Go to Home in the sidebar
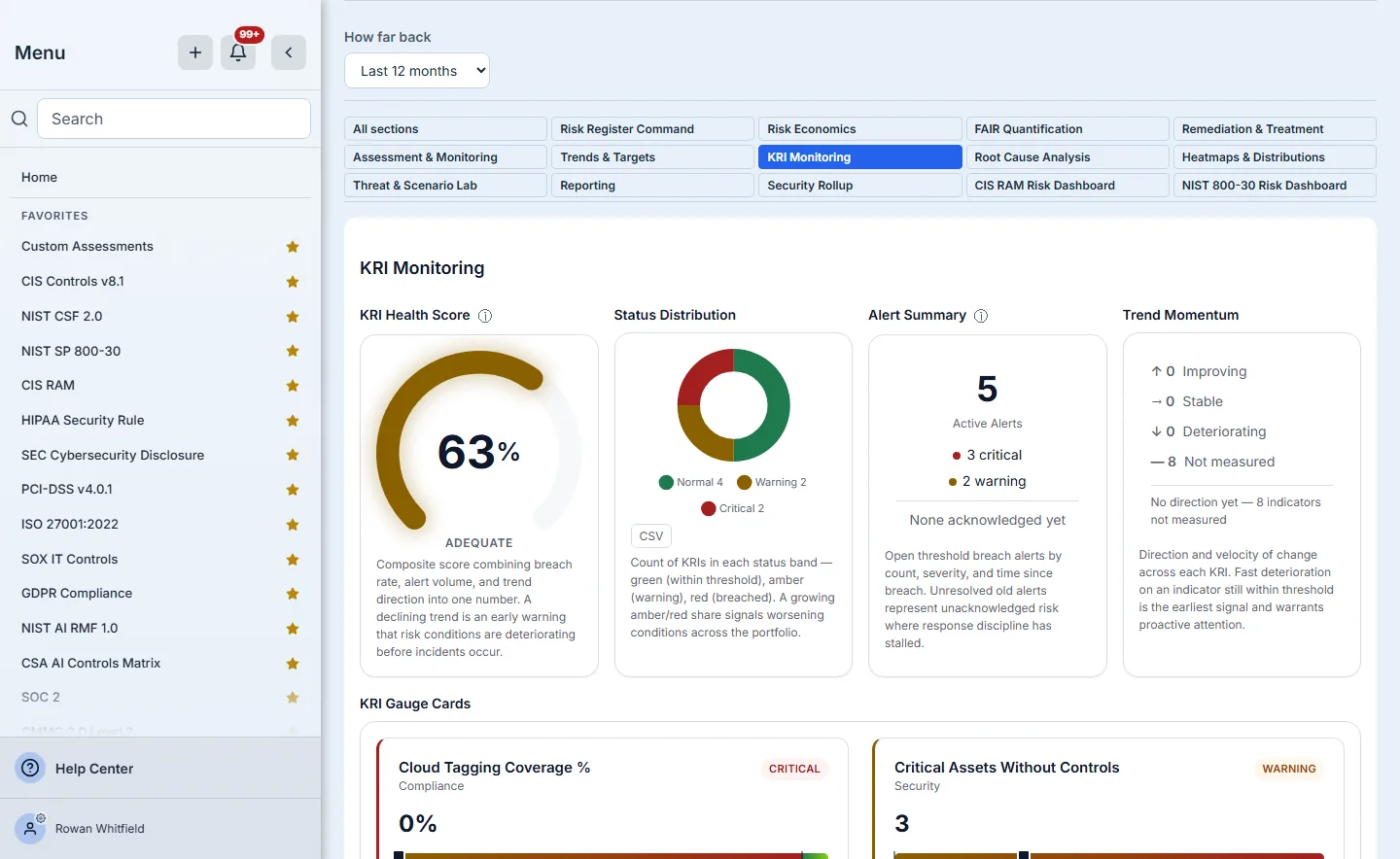 [x=39, y=177]
